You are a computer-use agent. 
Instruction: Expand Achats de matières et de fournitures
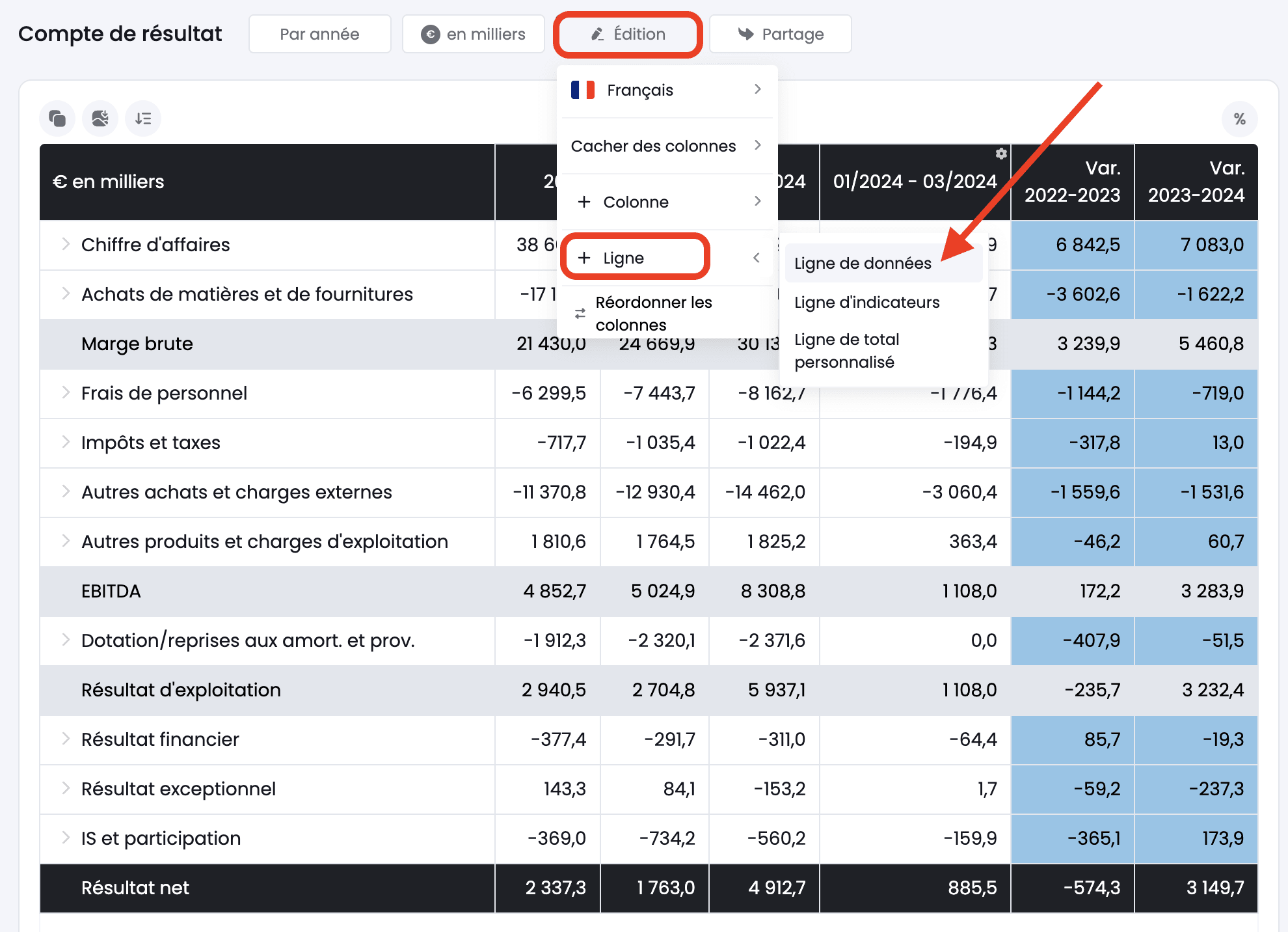tap(66, 294)
